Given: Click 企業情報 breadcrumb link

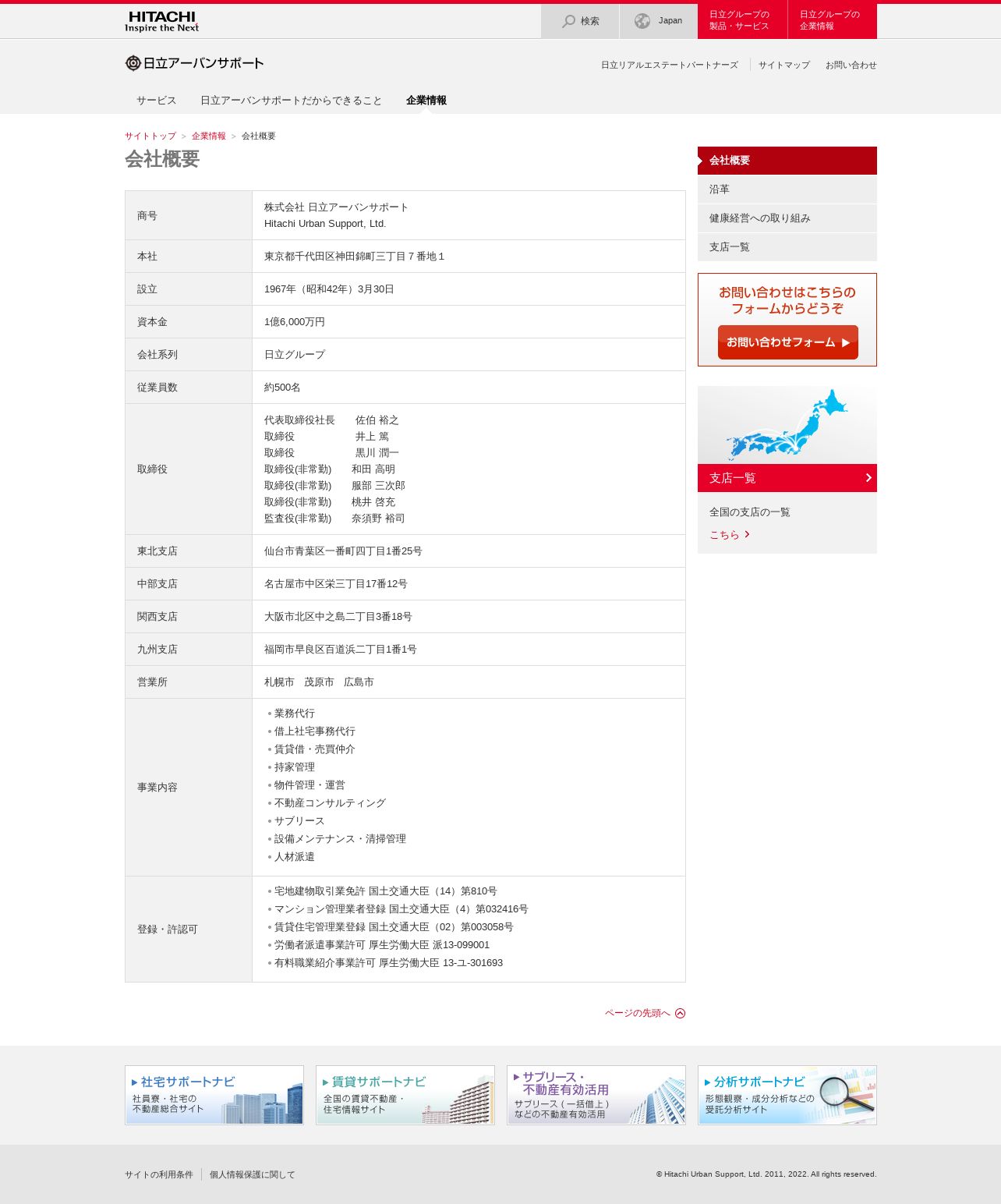Looking at the screenshot, I should pos(209,136).
